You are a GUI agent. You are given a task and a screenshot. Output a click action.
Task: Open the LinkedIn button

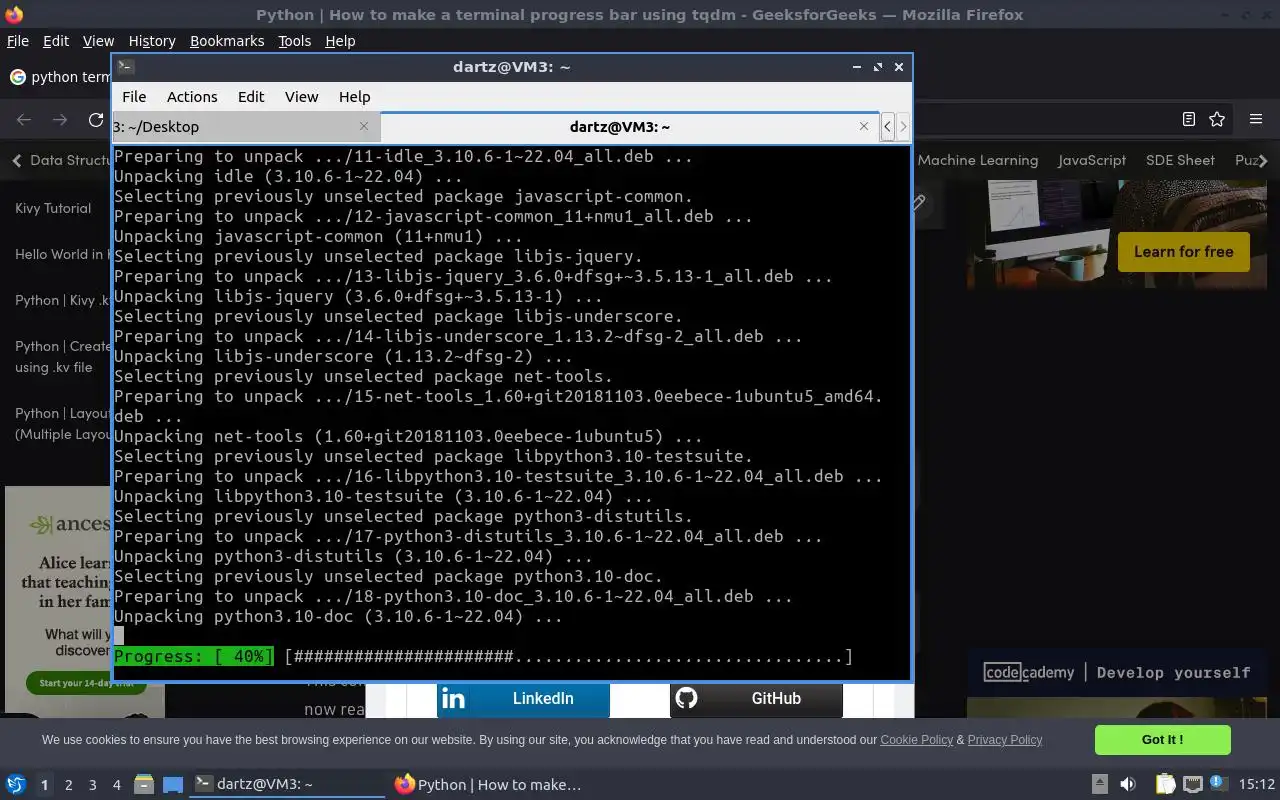pyautogui.click(x=523, y=698)
